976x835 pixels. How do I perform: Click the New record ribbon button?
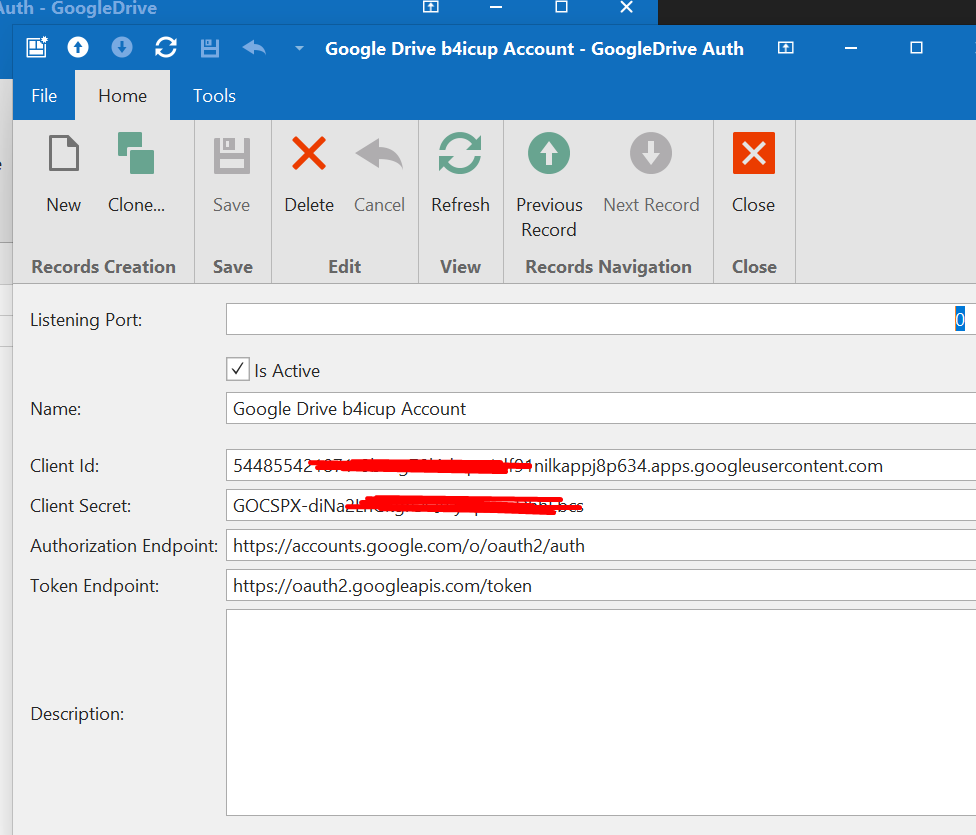click(x=63, y=174)
